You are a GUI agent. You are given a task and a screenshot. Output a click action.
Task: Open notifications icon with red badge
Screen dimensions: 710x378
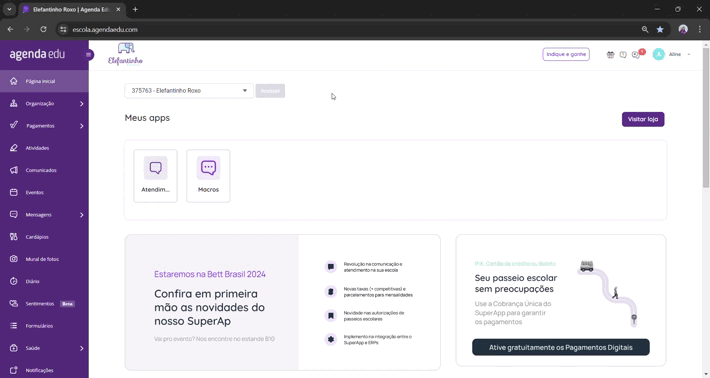pyautogui.click(x=637, y=54)
